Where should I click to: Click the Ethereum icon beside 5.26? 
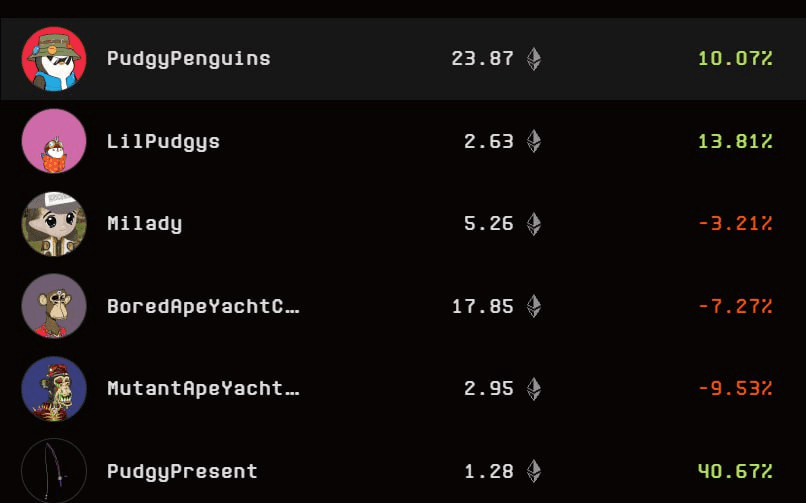[x=534, y=223]
